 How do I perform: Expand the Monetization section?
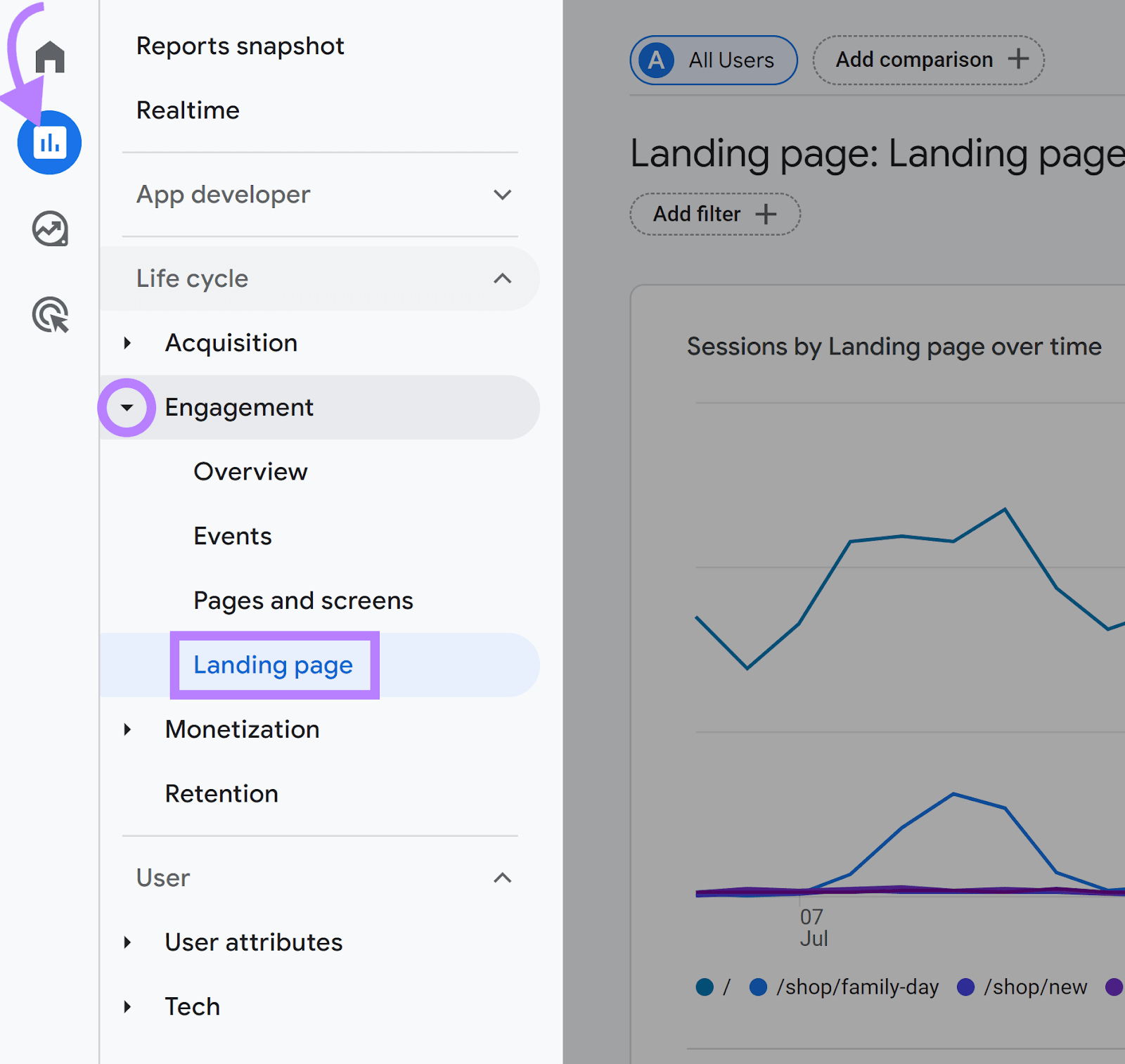(x=127, y=729)
